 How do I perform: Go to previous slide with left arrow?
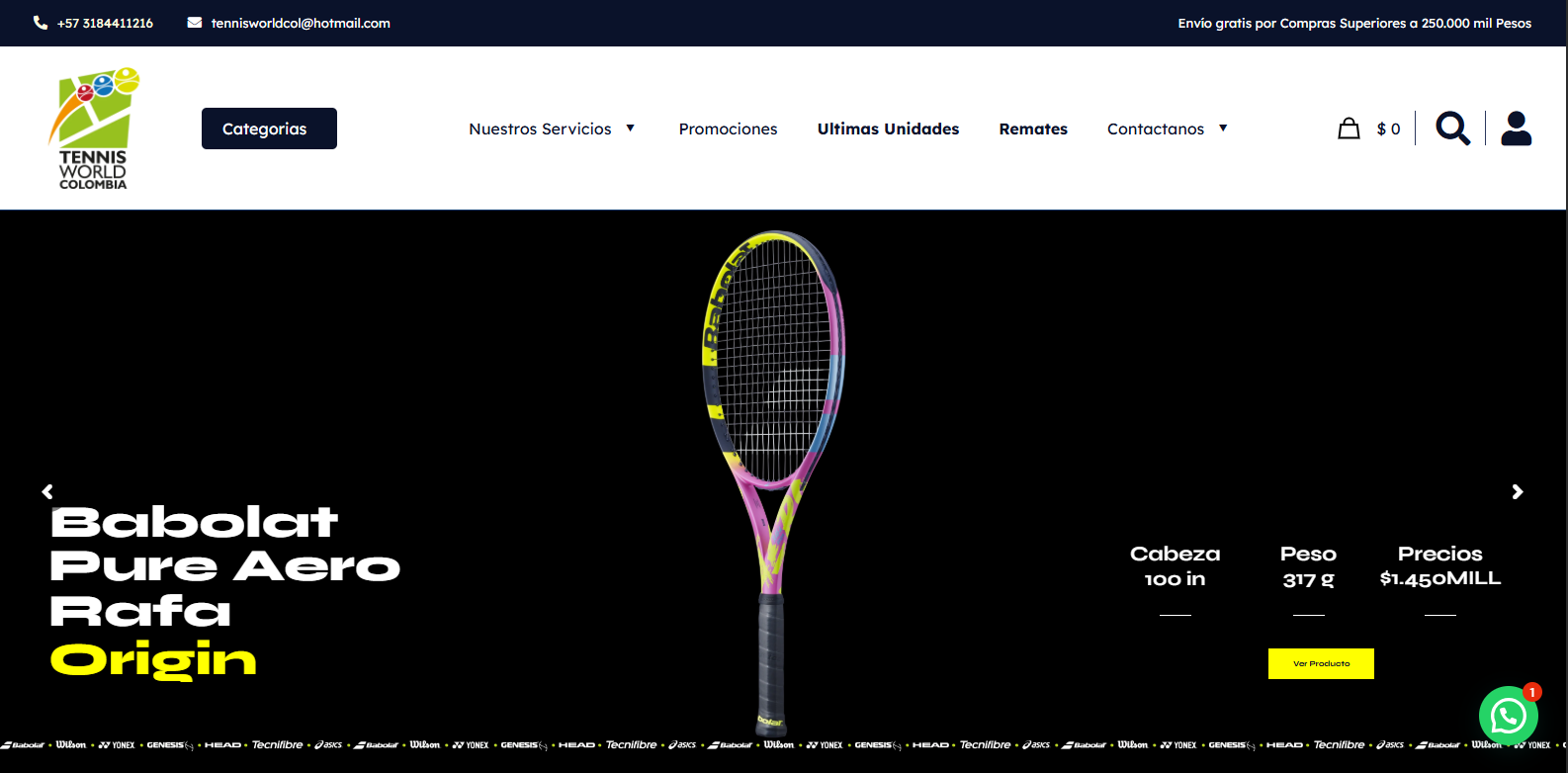coord(47,491)
